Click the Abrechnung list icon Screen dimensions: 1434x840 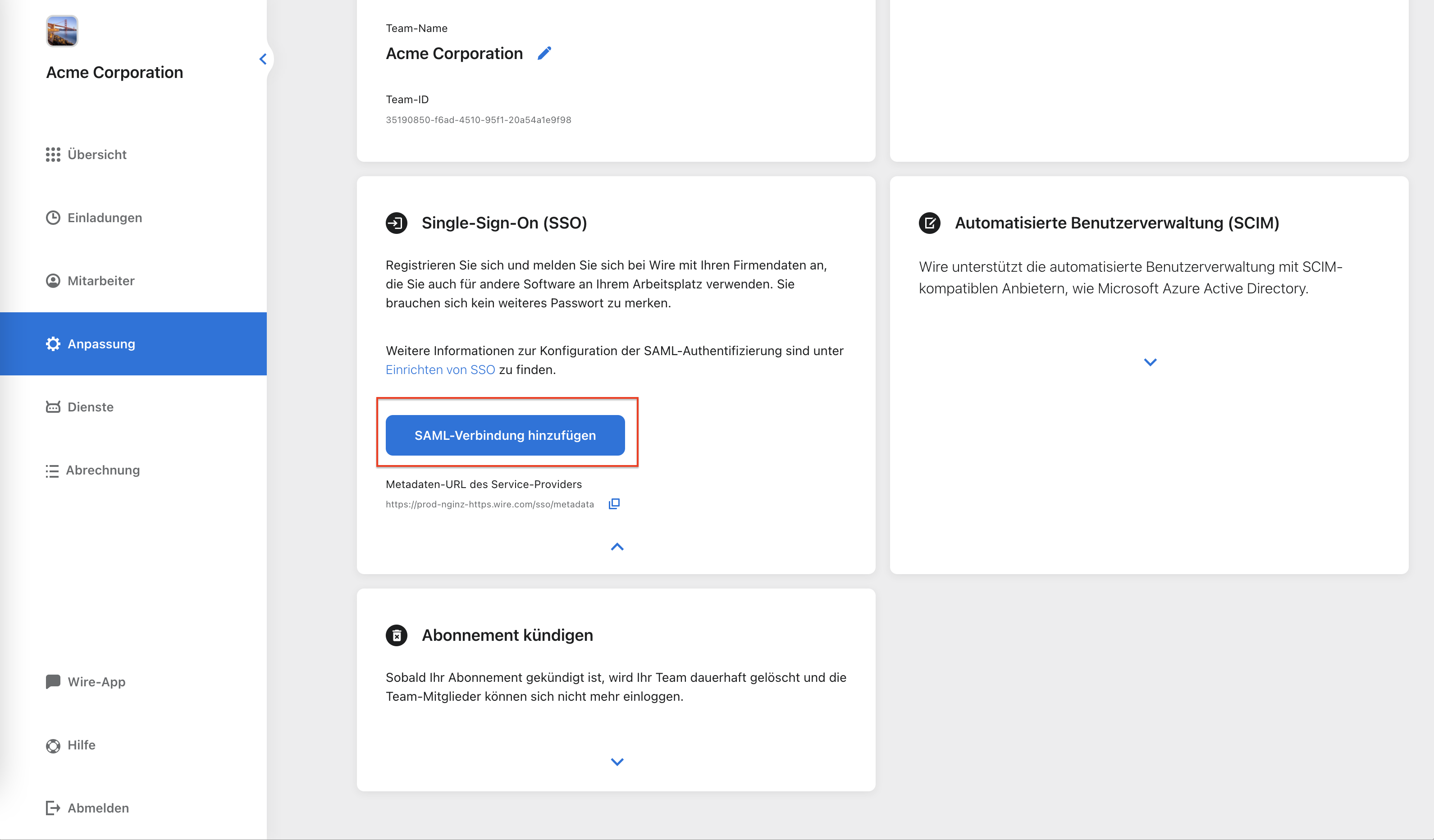[52, 470]
